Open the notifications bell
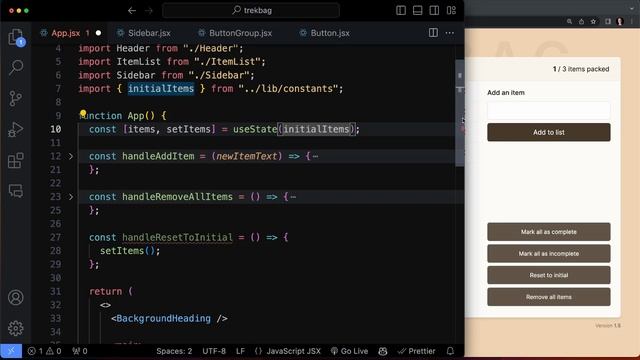The height and width of the screenshot is (360, 640). click(x=450, y=351)
